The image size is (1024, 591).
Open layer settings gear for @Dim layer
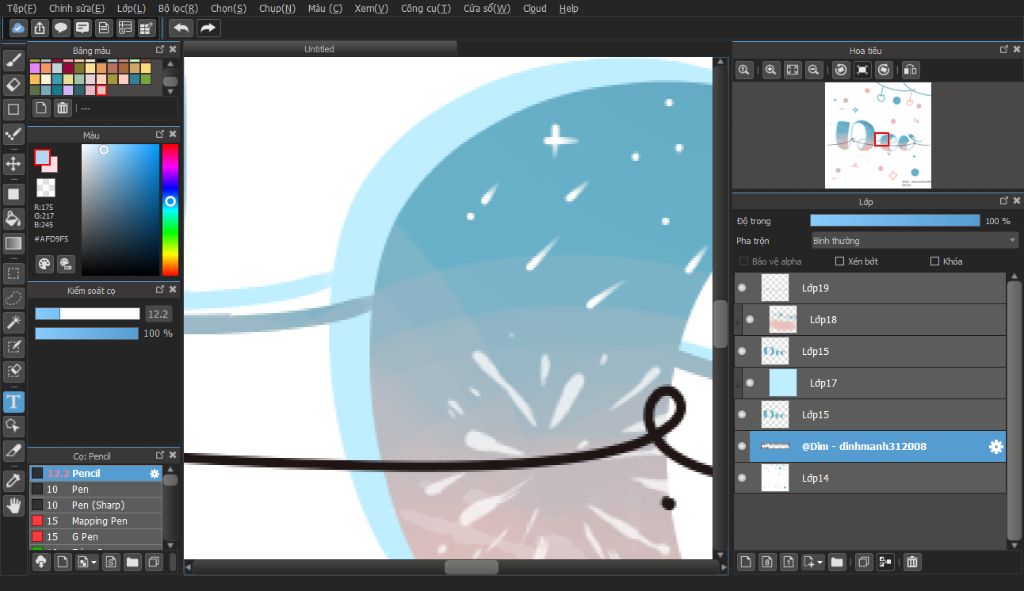(995, 447)
